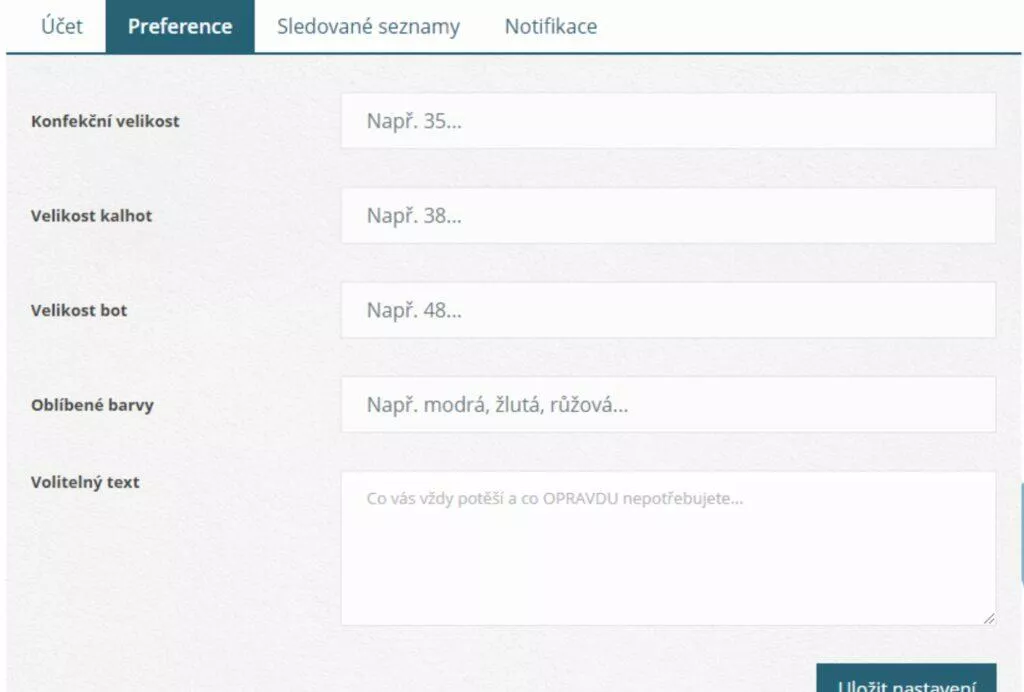Click the Oblíbené barvy label

click(92, 405)
